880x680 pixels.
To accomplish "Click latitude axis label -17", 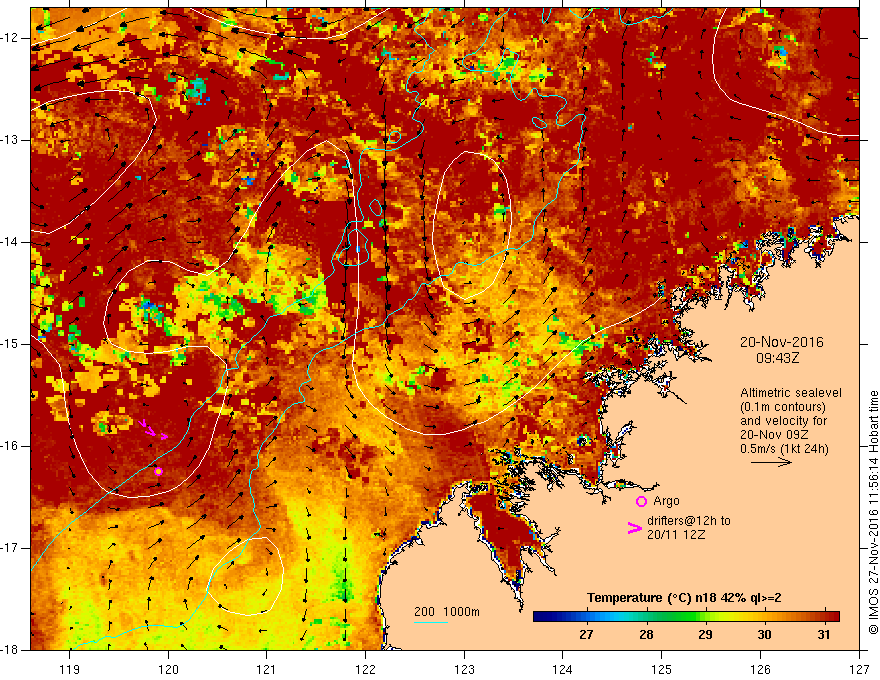I will (x=10, y=548).
